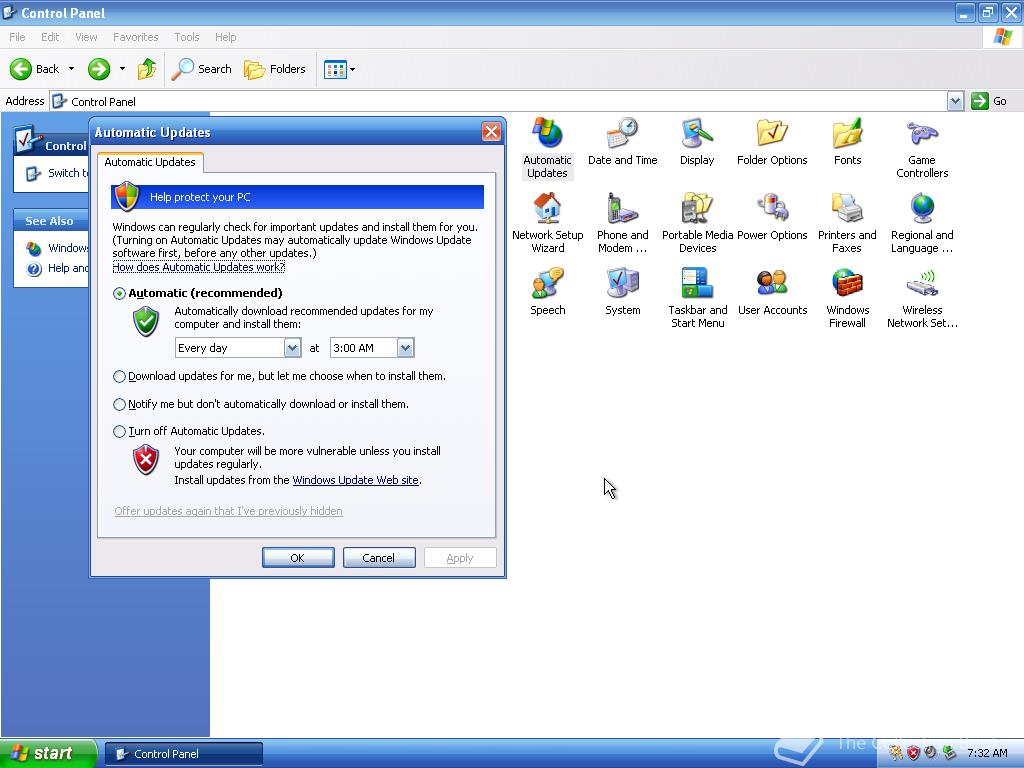
Task: Open the Automatic Updates control panel icon
Action: point(547,148)
